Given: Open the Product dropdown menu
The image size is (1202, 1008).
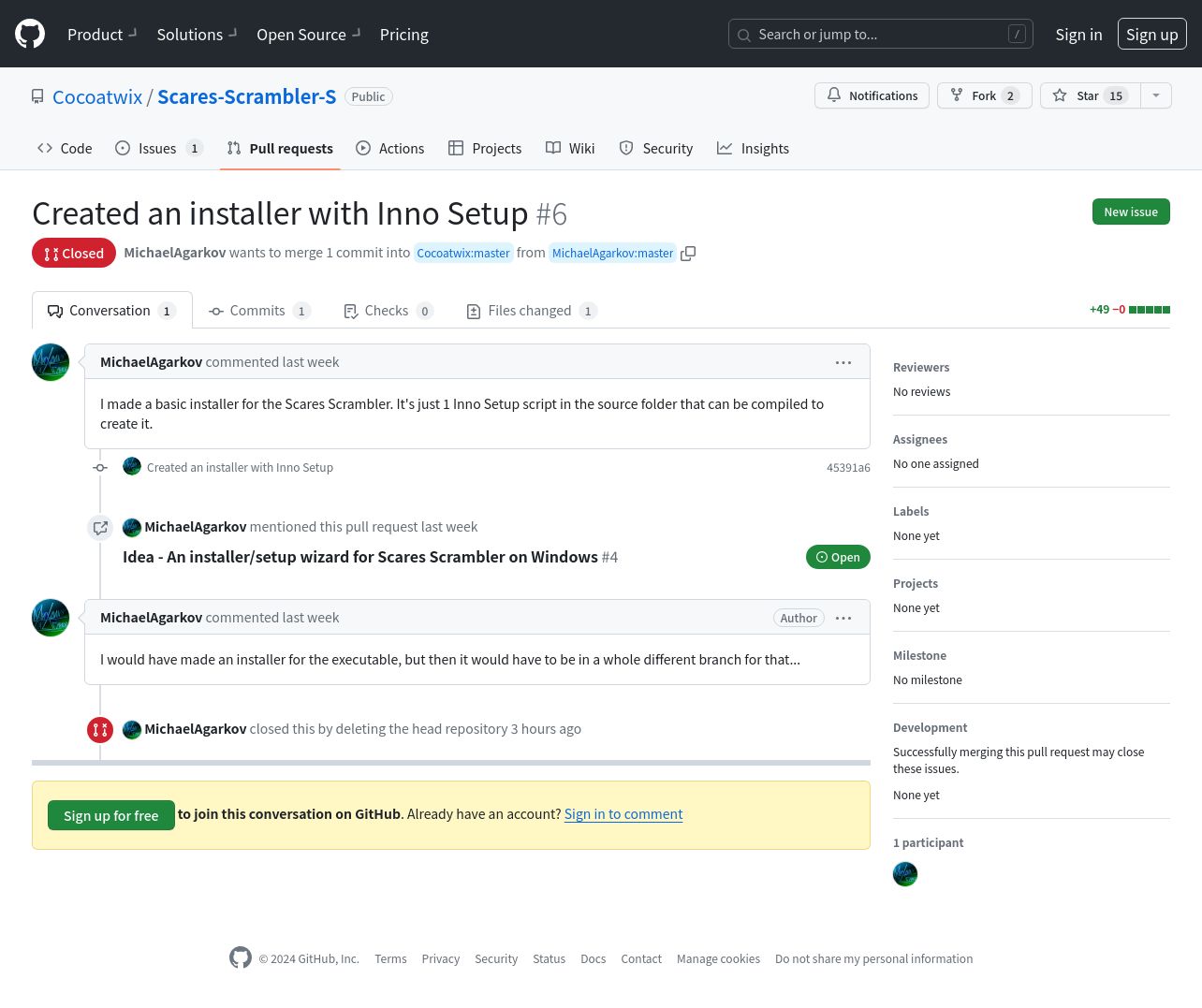Looking at the screenshot, I should point(102,35).
